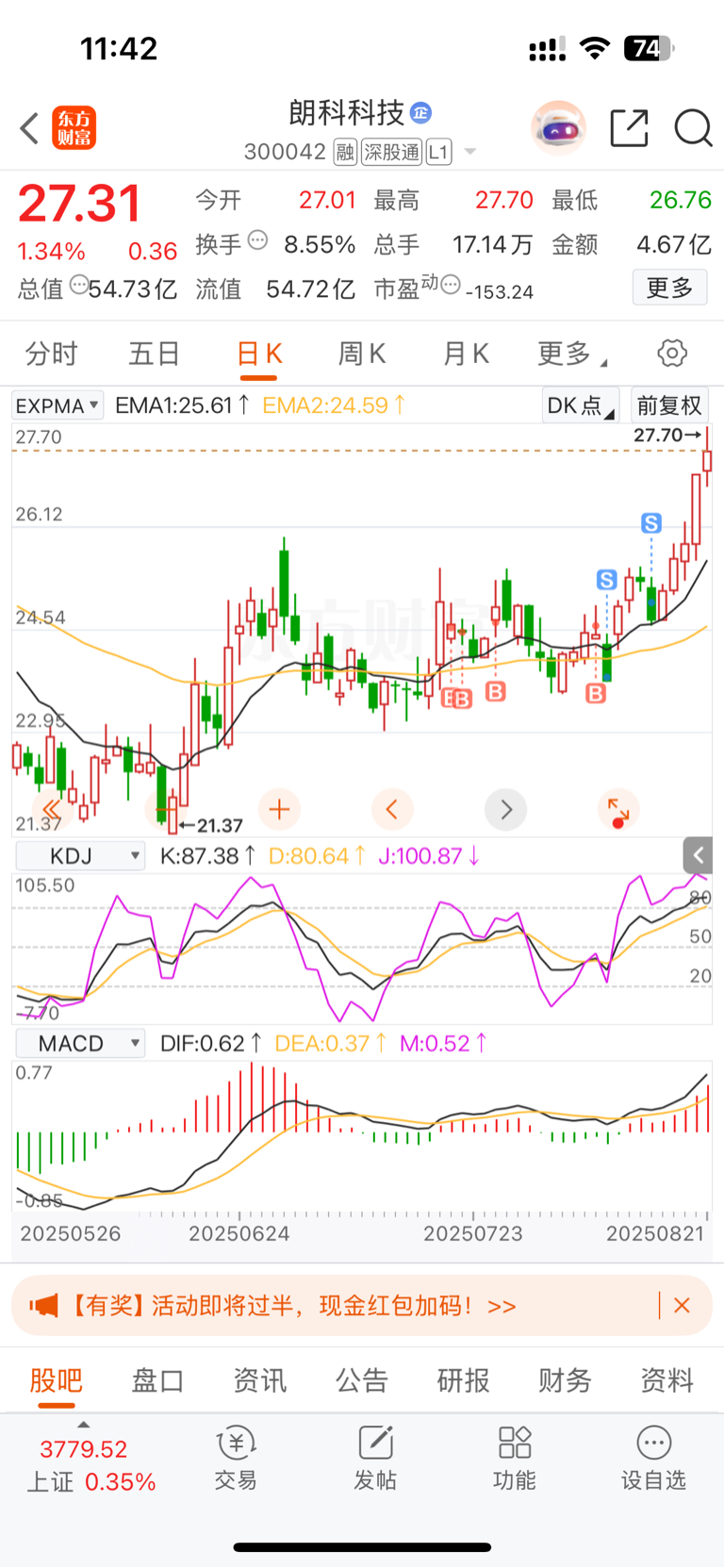Expand the 上证 index ticker
The width and height of the screenshot is (724, 1568).
pyautogui.click(x=90, y=1459)
